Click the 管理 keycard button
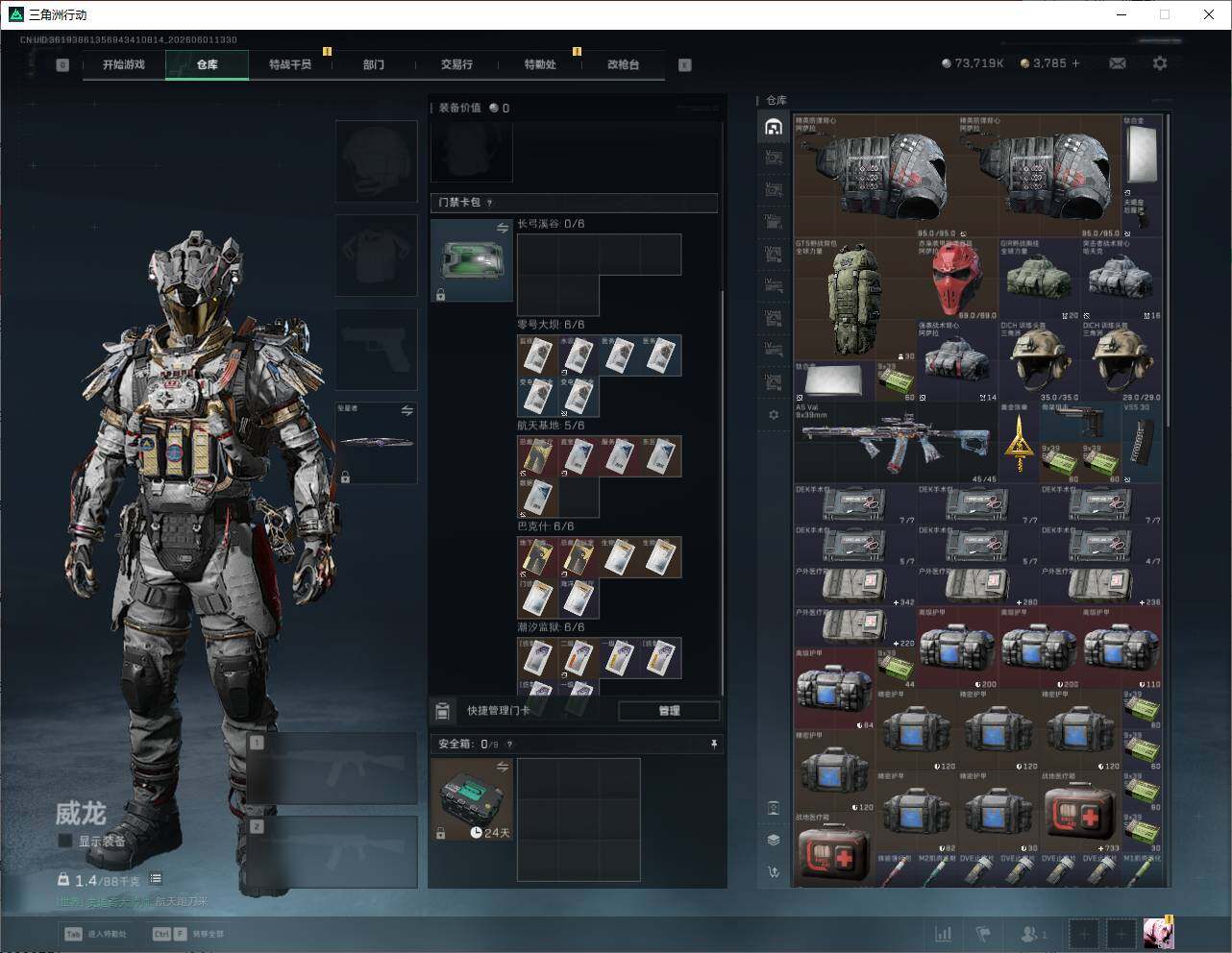Image resolution: width=1232 pixels, height=953 pixels. click(669, 711)
